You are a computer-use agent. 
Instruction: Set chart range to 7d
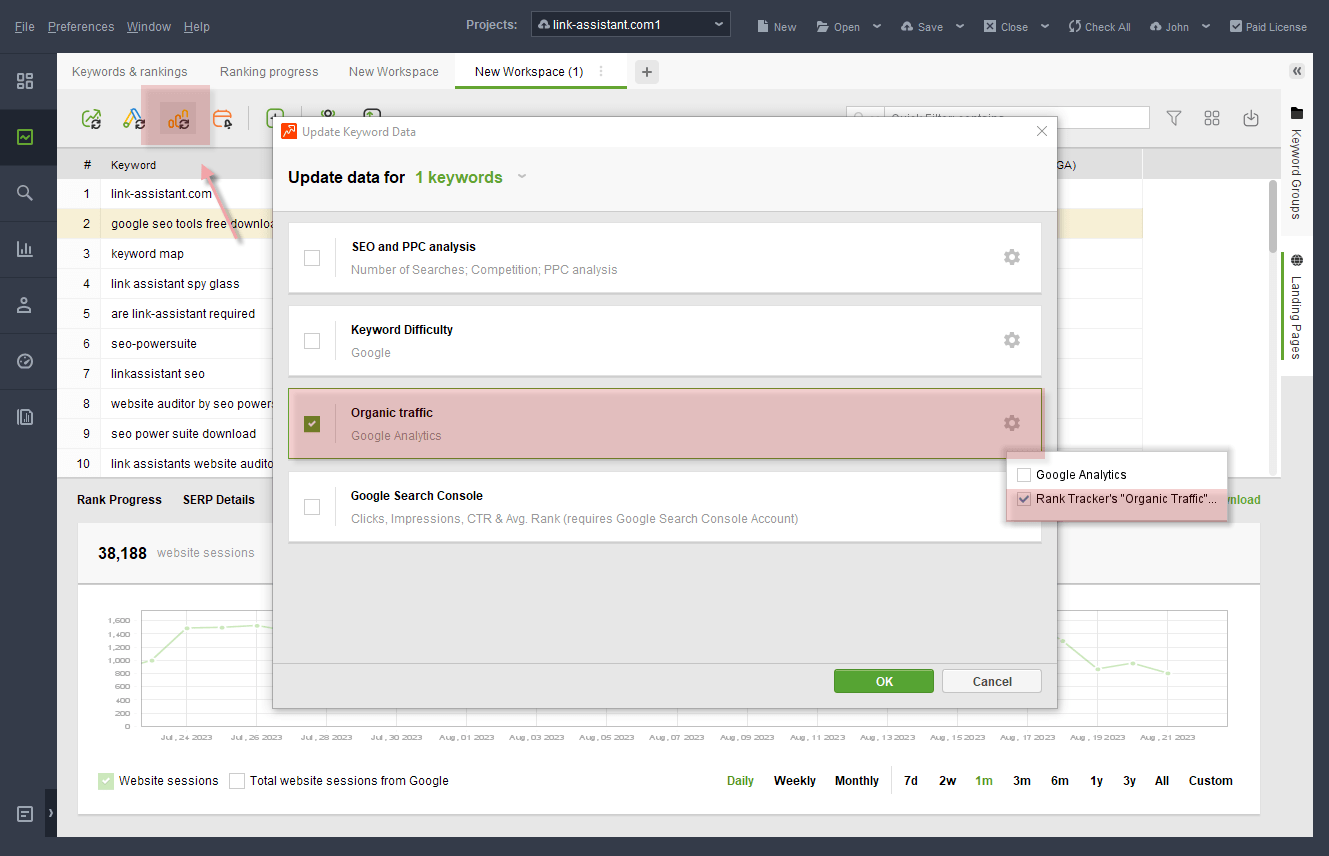click(x=911, y=781)
